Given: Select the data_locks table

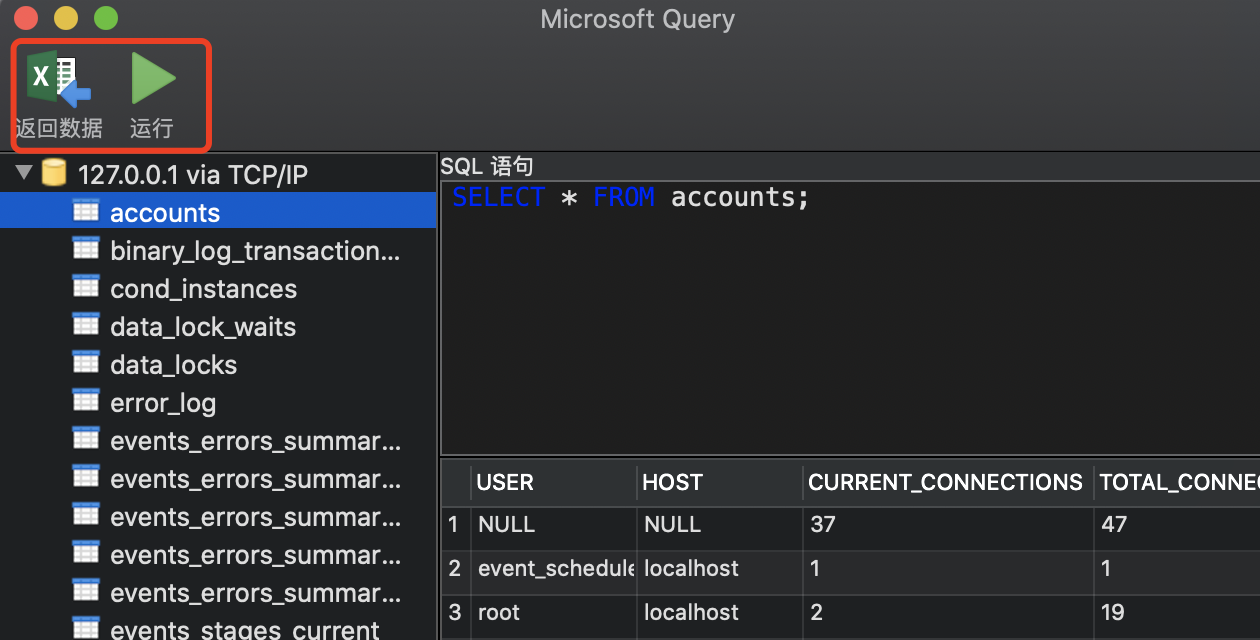Looking at the screenshot, I should [173, 365].
